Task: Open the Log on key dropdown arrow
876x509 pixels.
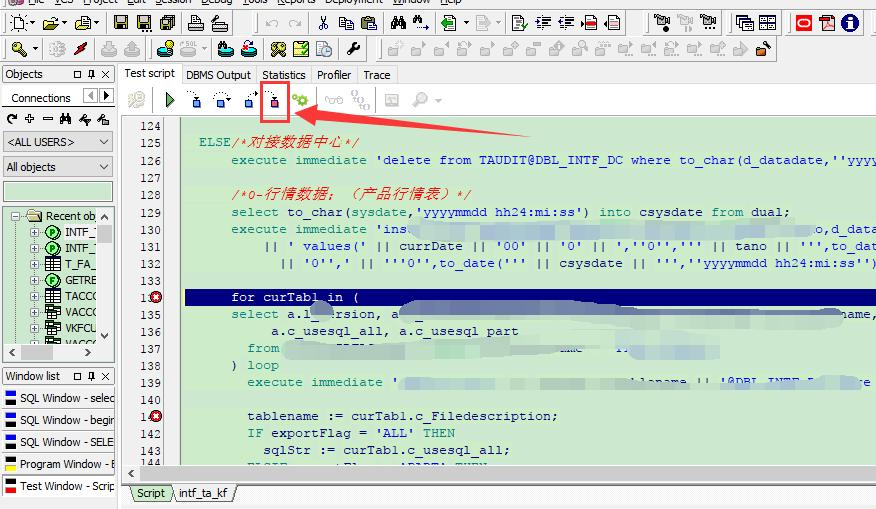Action: click(x=35, y=49)
